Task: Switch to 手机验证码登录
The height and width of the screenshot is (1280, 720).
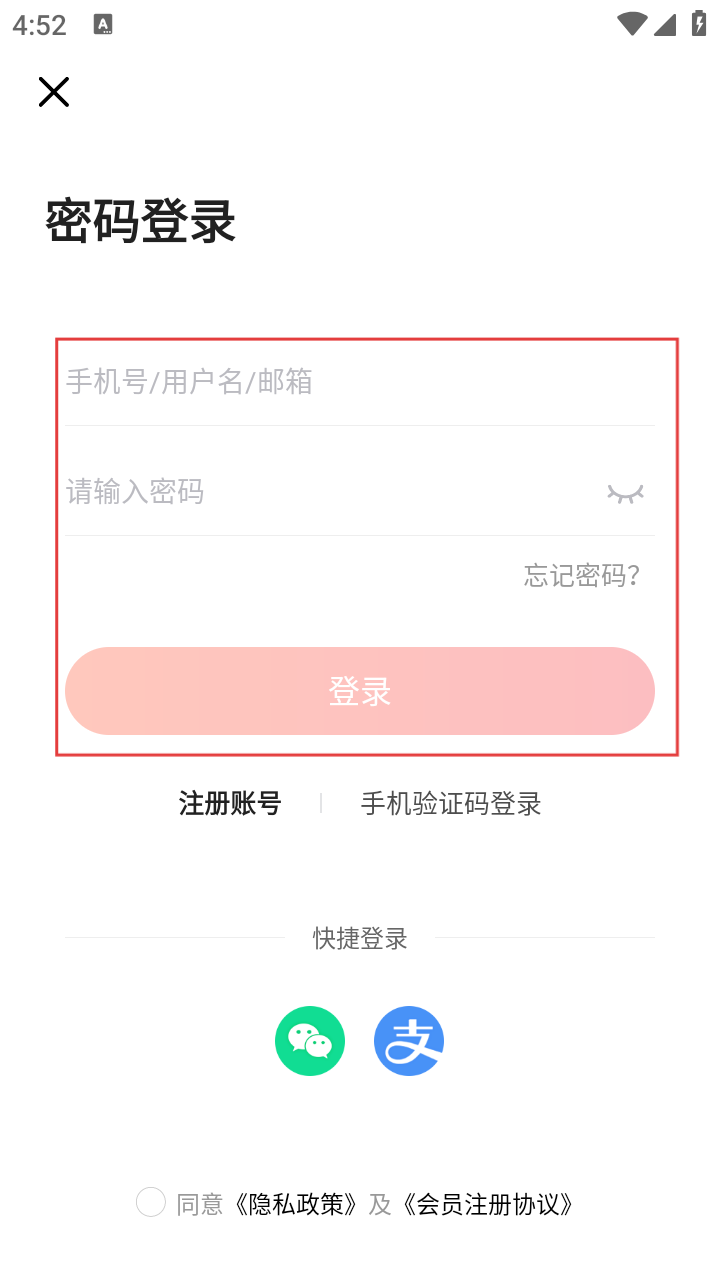Action: point(451,803)
